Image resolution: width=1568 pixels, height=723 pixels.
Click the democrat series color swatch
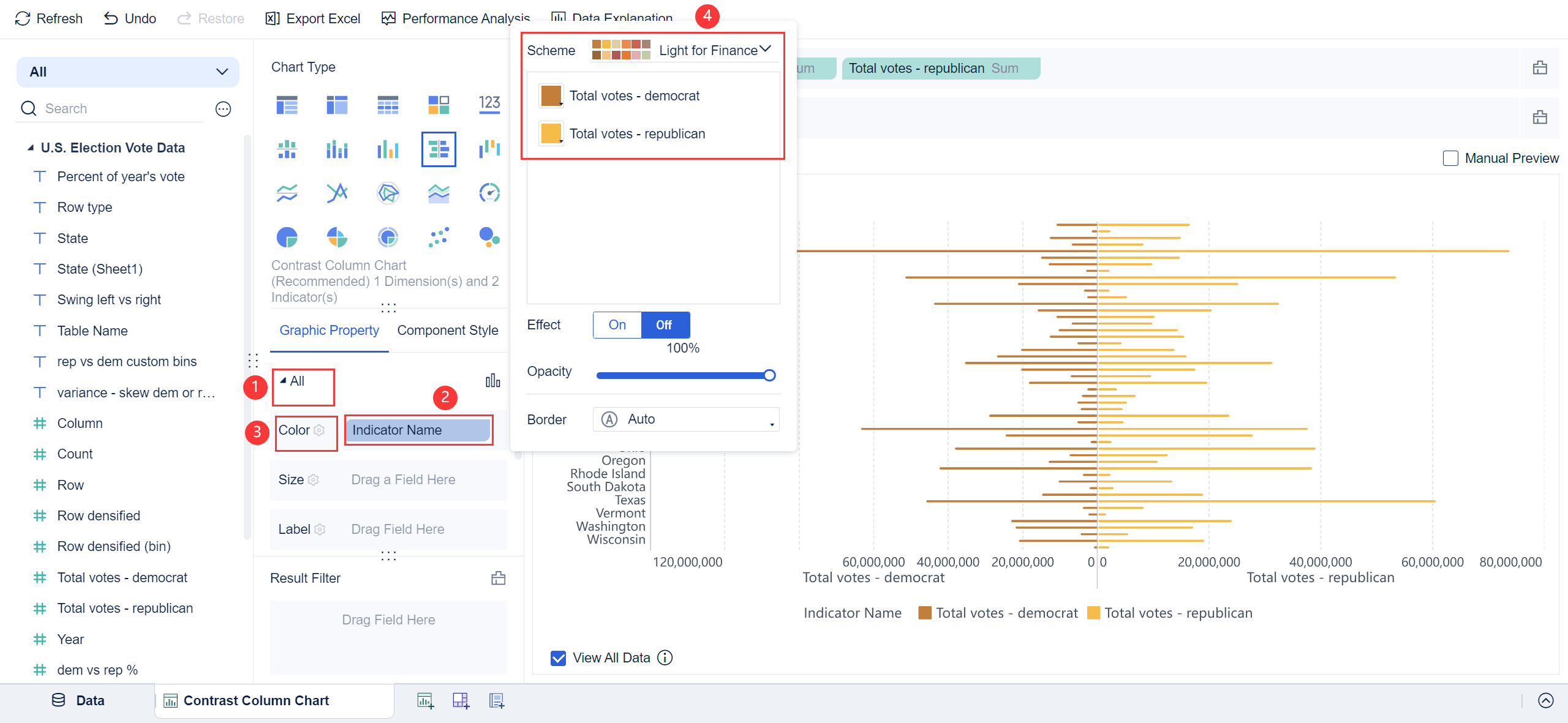[x=551, y=96]
